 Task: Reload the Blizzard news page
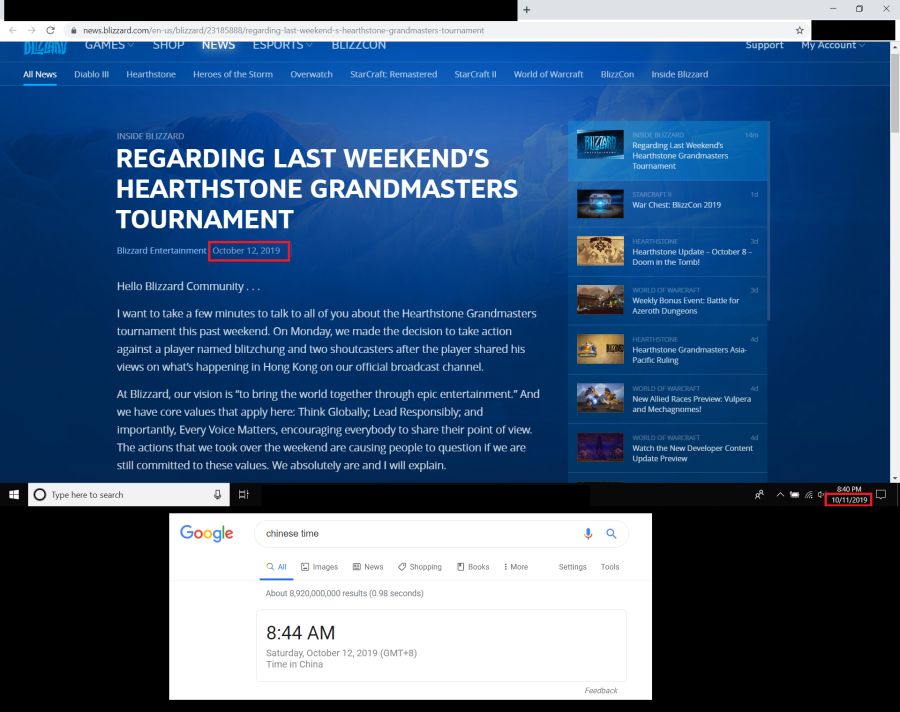pos(51,30)
